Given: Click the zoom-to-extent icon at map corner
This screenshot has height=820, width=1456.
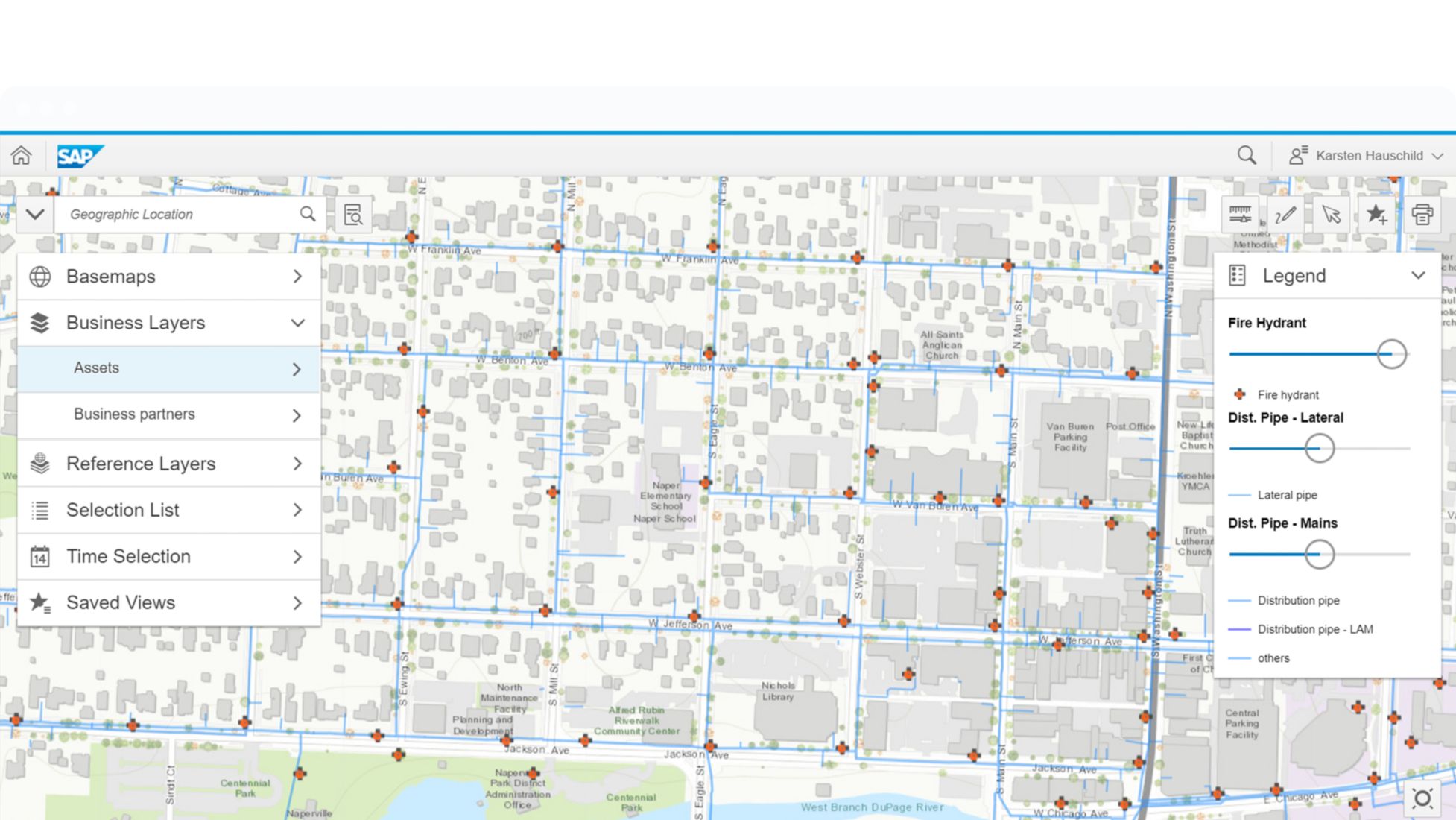Looking at the screenshot, I should coord(1422,798).
